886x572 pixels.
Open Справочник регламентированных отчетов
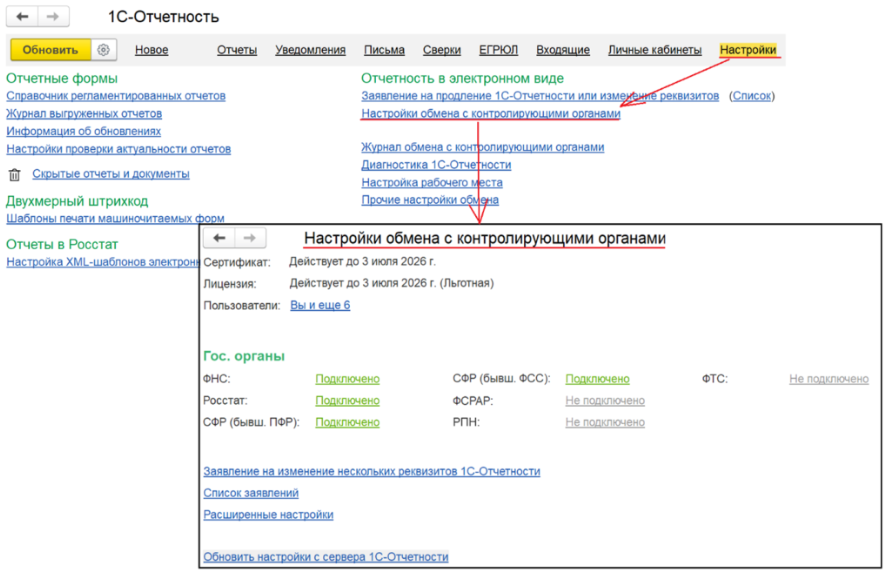(116, 96)
